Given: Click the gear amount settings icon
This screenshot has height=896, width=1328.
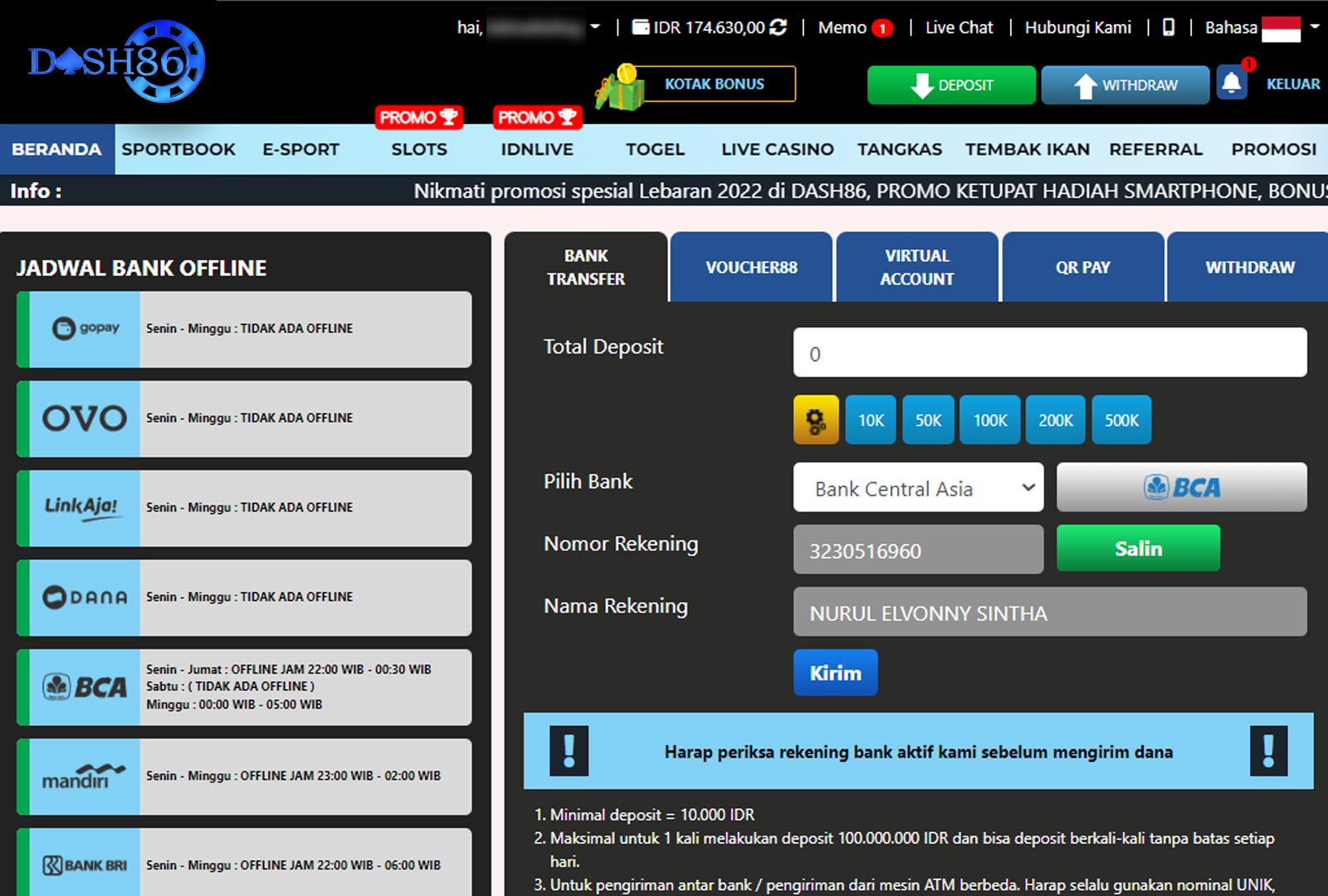Looking at the screenshot, I should (x=816, y=420).
